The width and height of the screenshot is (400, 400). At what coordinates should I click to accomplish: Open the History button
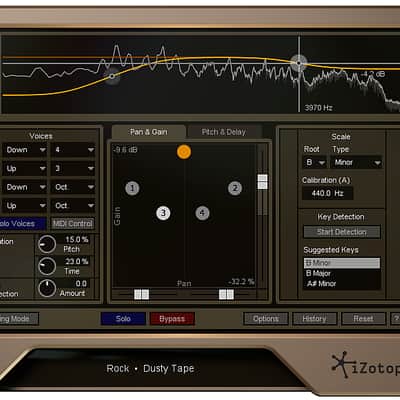(314, 319)
